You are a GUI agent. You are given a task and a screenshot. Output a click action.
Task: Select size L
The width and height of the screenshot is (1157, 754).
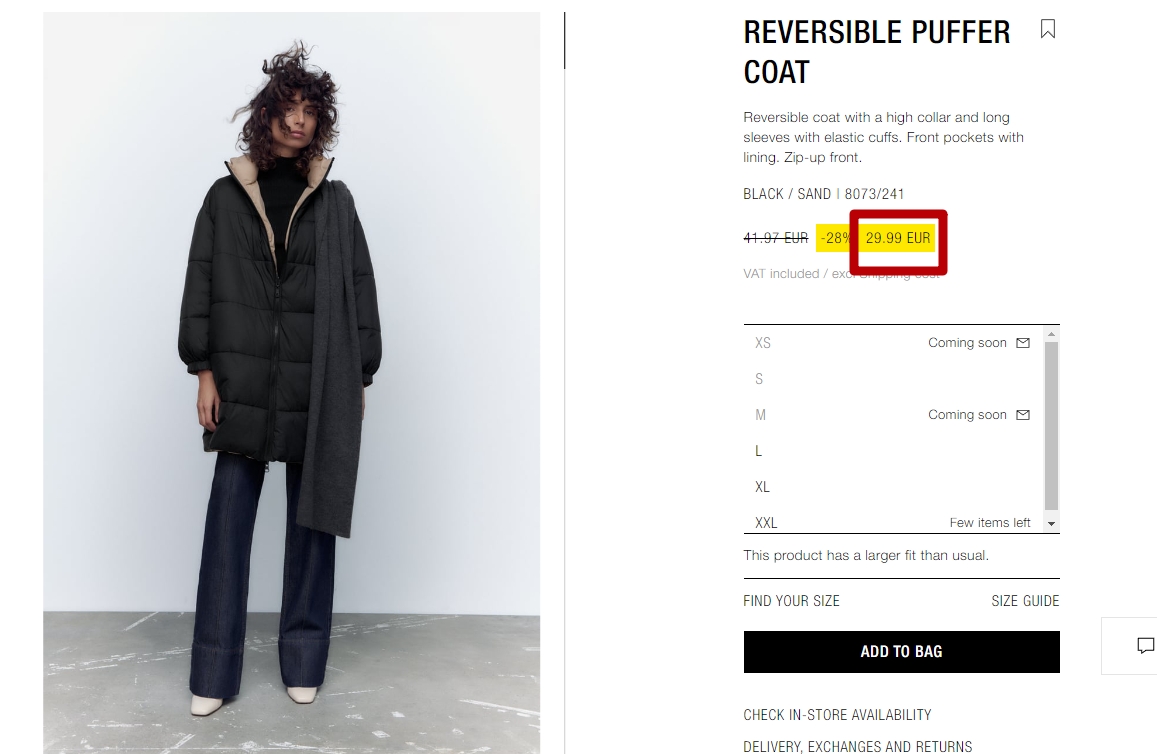pyautogui.click(x=892, y=451)
